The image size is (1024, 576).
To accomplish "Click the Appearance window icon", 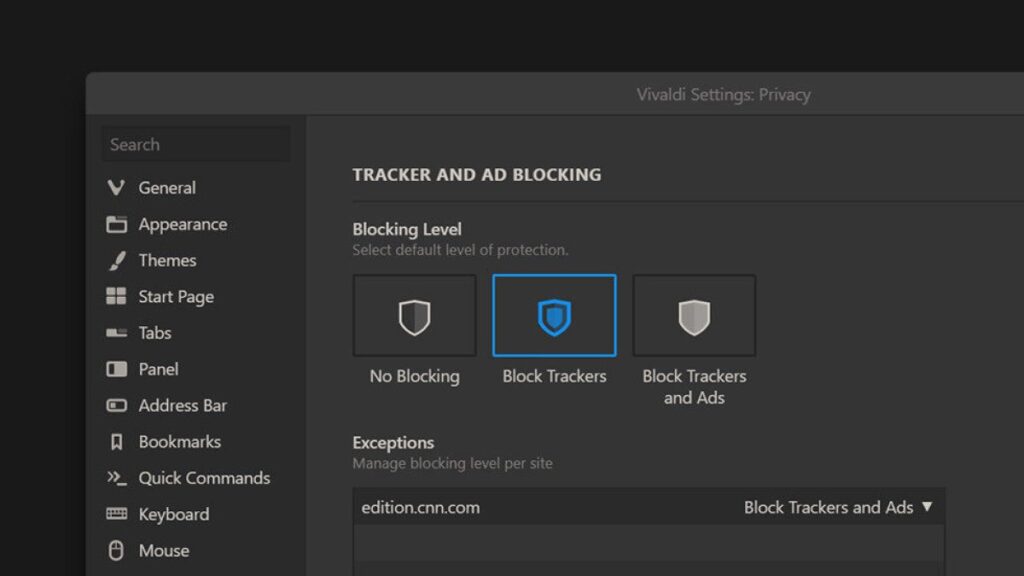I will [x=116, y=224].
